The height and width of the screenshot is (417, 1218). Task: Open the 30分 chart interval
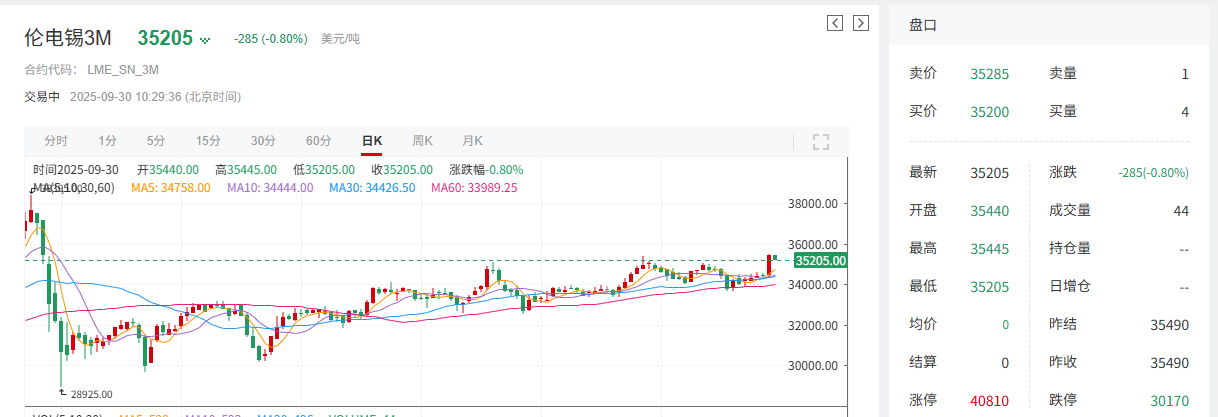pos(263,141)
